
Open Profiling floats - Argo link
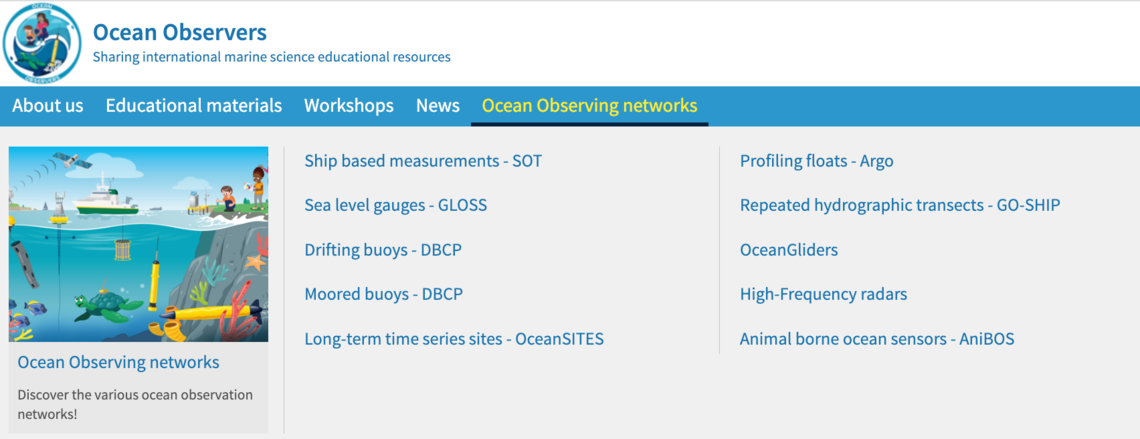[816, 161]
